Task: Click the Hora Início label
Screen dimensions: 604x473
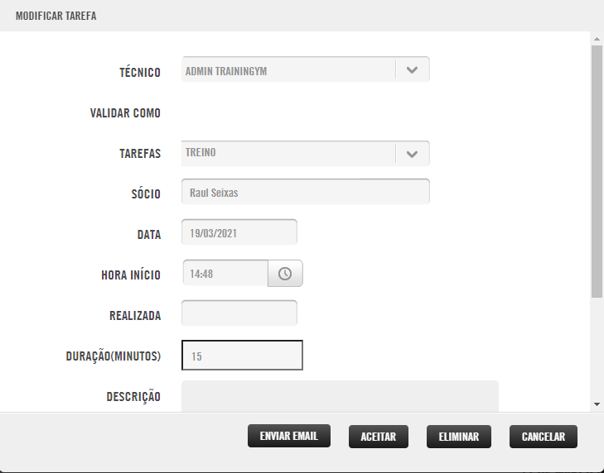Action: tap(131, 275)
